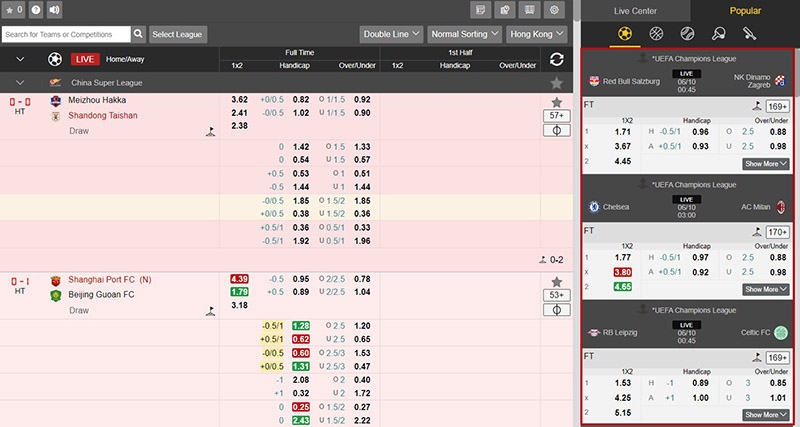Pick the table tennis paddle icon
This screenshot has height=427, width=800.
point(718,33)
